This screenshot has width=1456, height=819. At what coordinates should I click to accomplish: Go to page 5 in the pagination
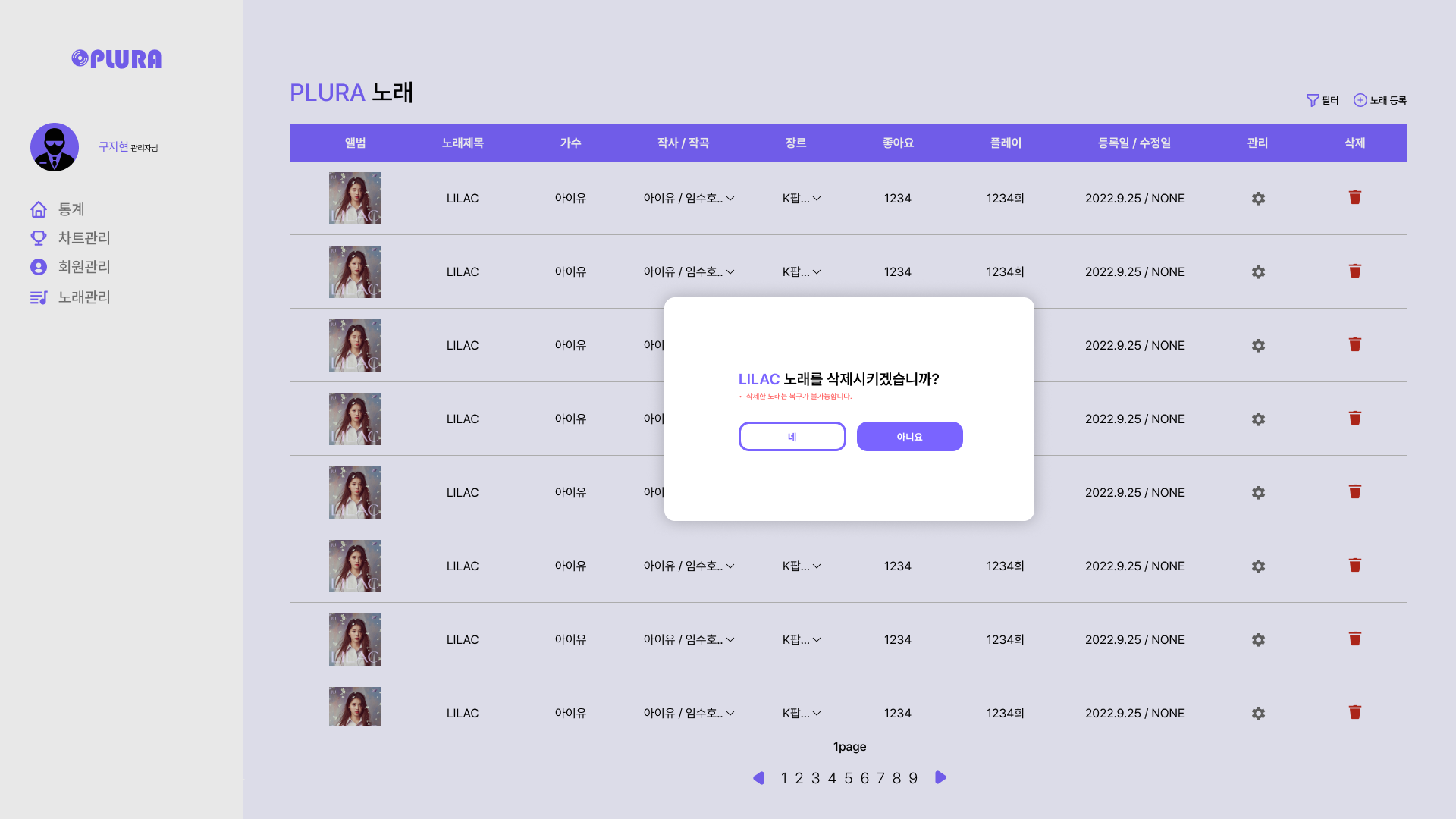848,779
